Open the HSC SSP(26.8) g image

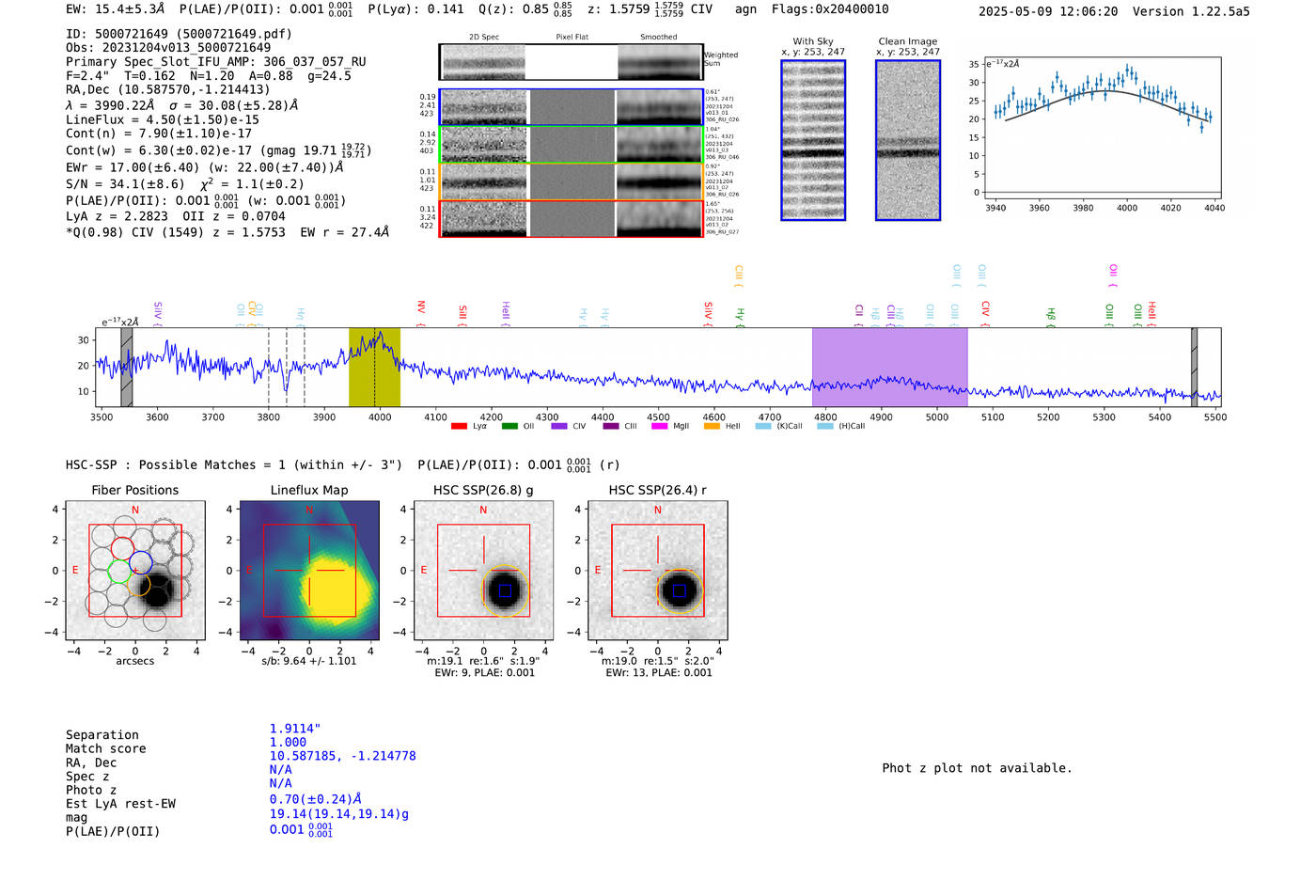point(483,570)
